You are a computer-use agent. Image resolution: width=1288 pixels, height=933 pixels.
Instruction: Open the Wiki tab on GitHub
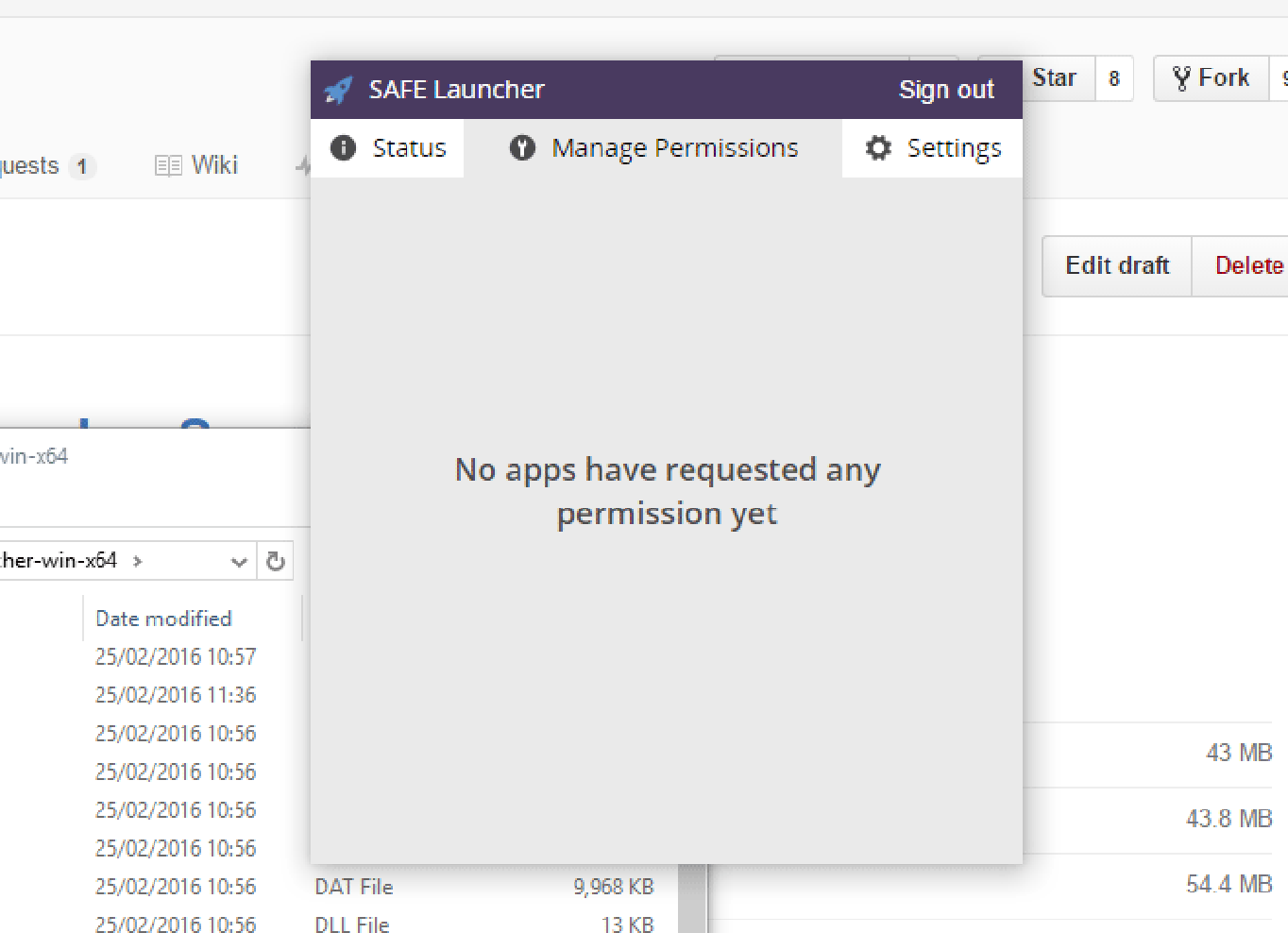(196, 165)
